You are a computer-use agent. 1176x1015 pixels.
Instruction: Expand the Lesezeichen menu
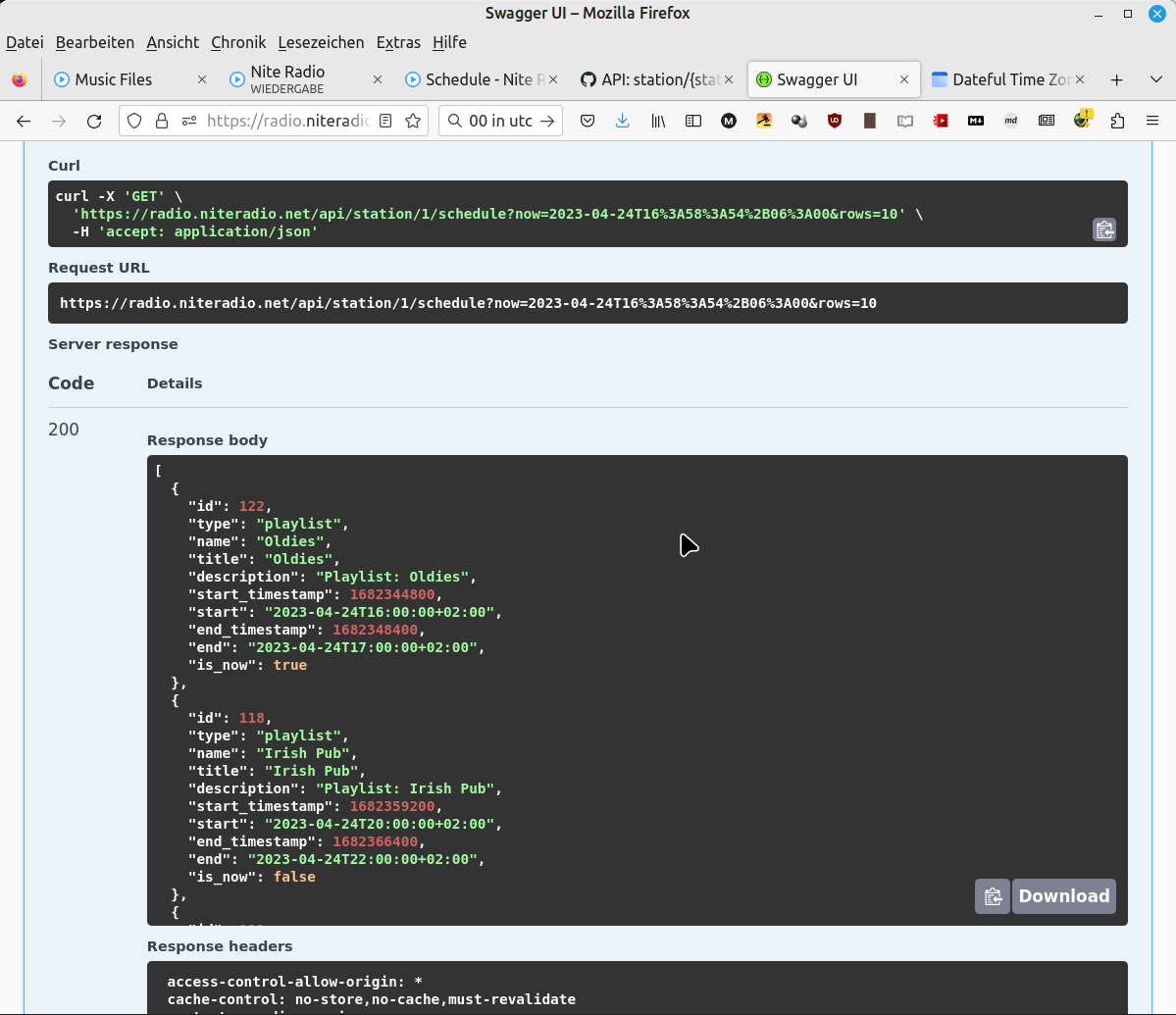coord(321,42)
